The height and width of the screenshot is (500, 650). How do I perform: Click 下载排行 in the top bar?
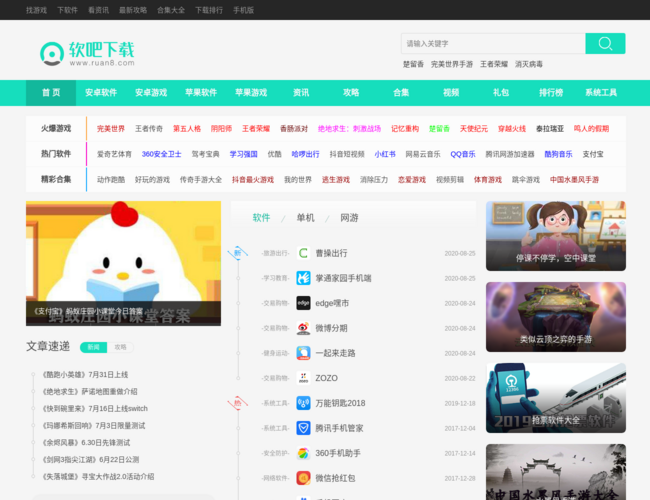coord(209,10)
